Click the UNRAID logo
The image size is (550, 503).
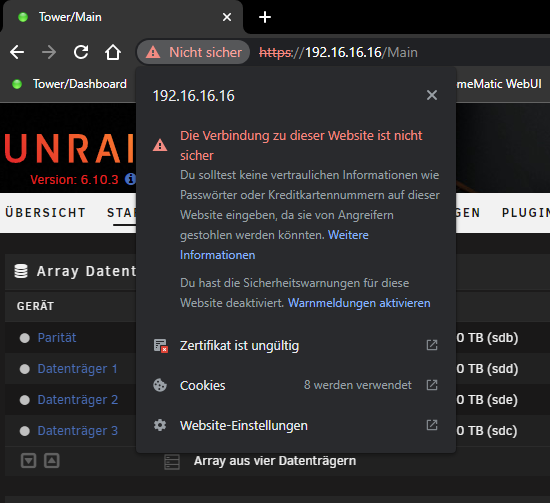pyautogui.click(x=69, y=149)
